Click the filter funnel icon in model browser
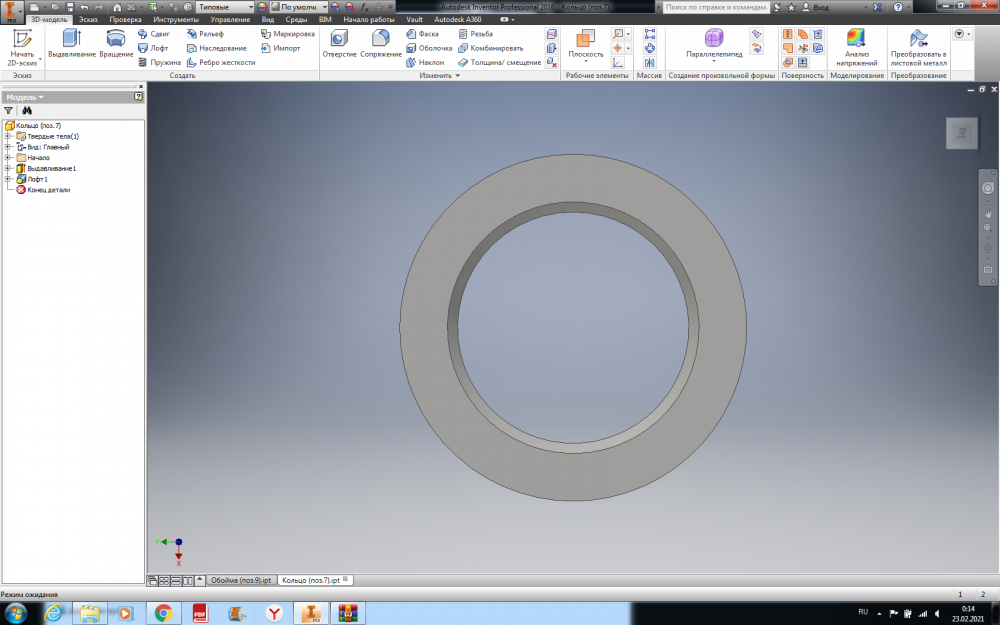Image resolution: width=1000 pixels, height=625 pixels. (9, 111)
